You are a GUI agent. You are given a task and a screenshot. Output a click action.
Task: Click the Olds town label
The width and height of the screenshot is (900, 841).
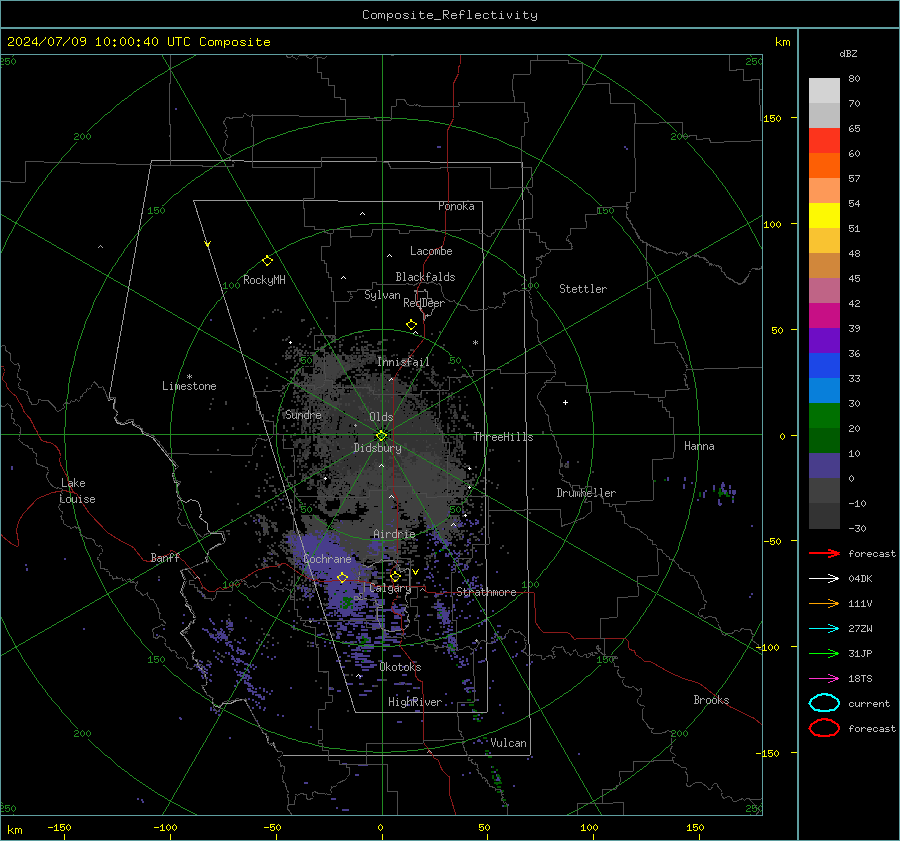(381, 417)
